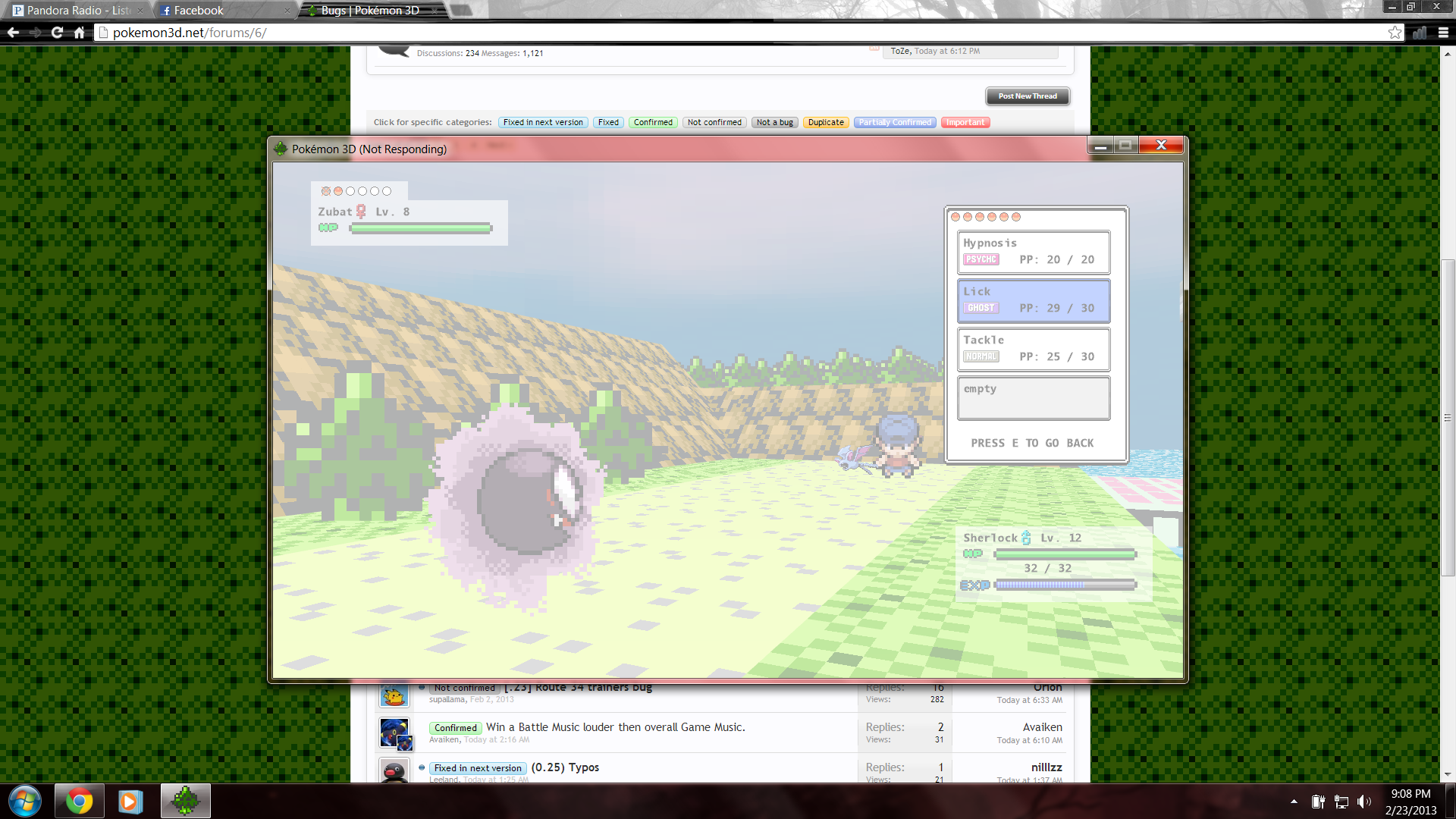Switch to the Facebook tab
Image resolution: width=1456 pixels, height=819 pixels.
(x=226, y=11)
